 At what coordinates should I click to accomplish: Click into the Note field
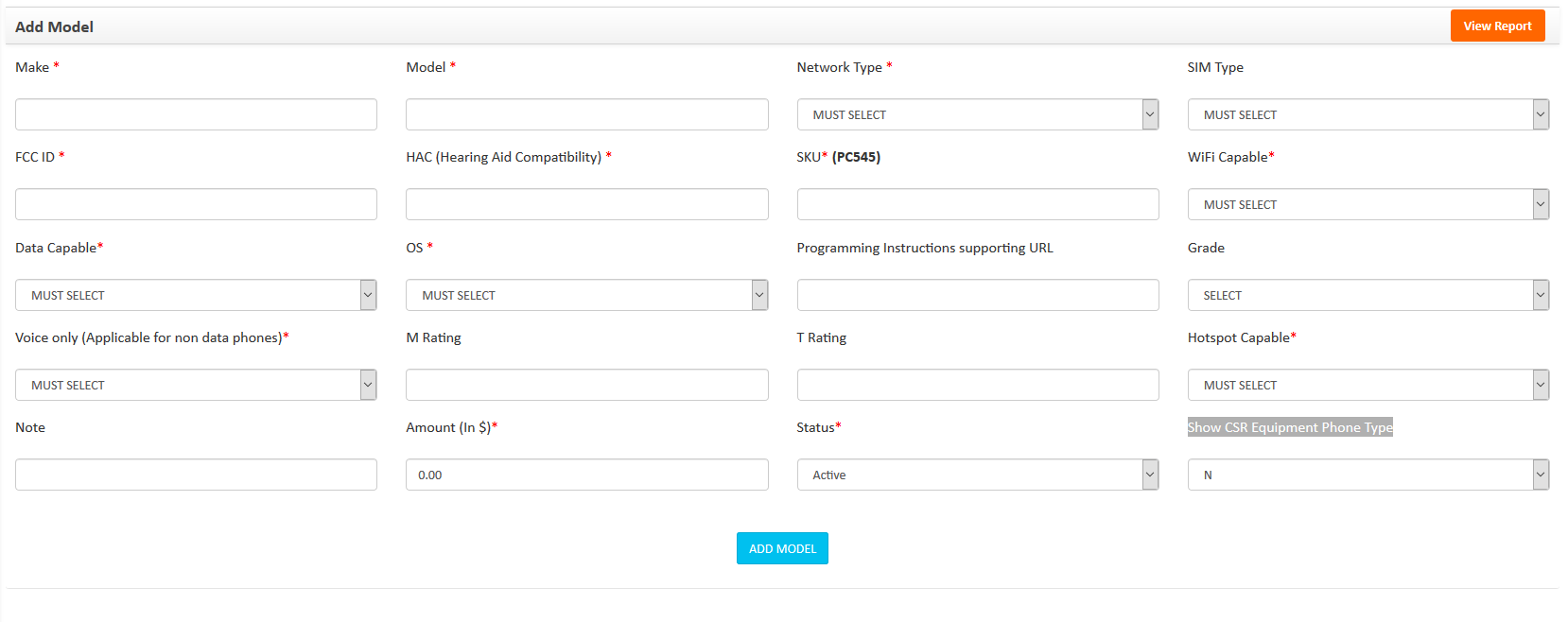pyautogui.click(x=196, y=475)
